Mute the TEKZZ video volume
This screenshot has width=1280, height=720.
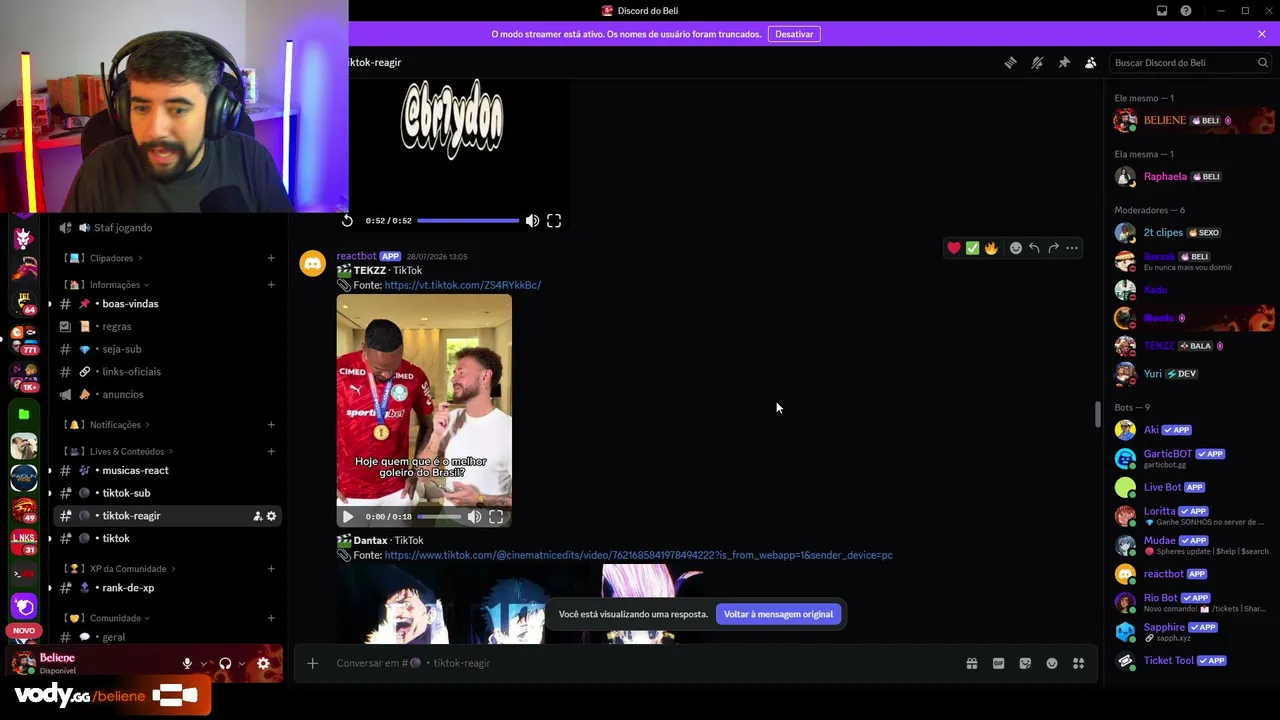[474, 517]
